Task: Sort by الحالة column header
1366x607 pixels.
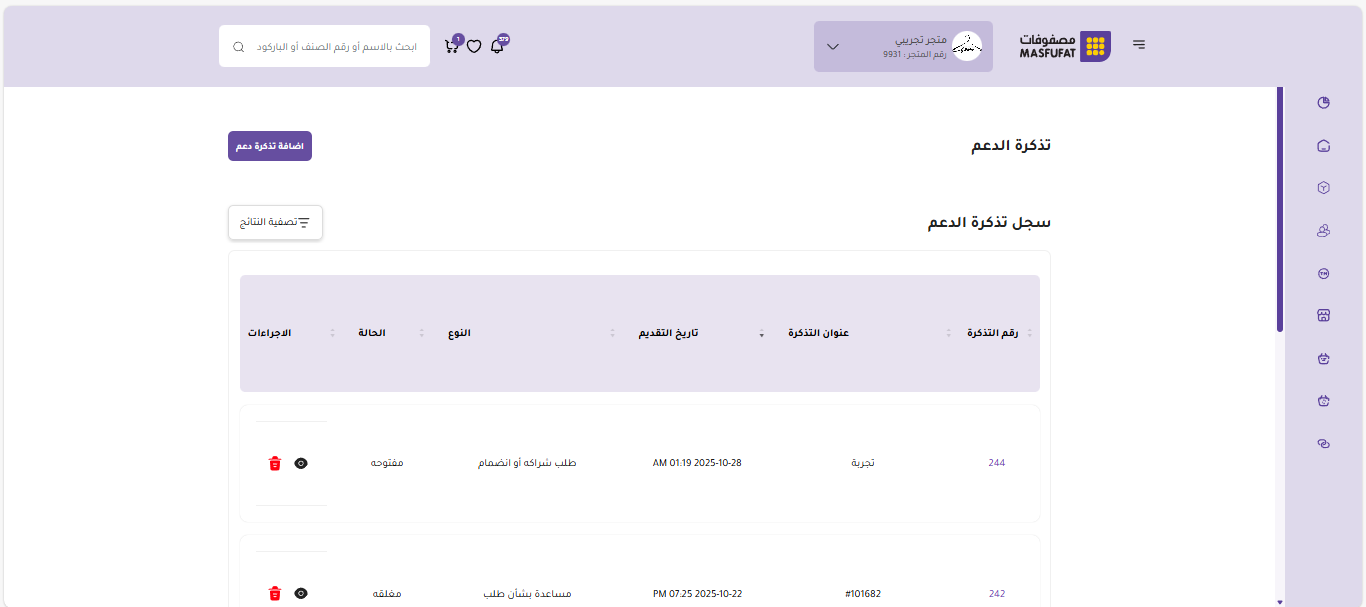Action: tap(372, 333)
